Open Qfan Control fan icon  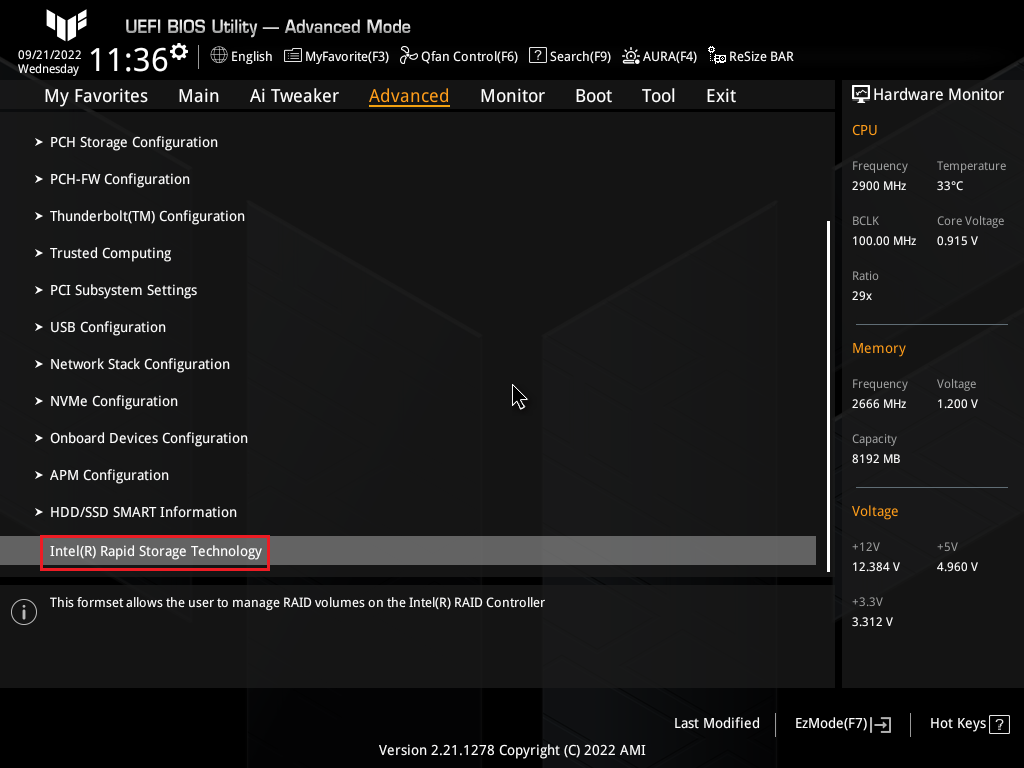[x=409, y=56]
